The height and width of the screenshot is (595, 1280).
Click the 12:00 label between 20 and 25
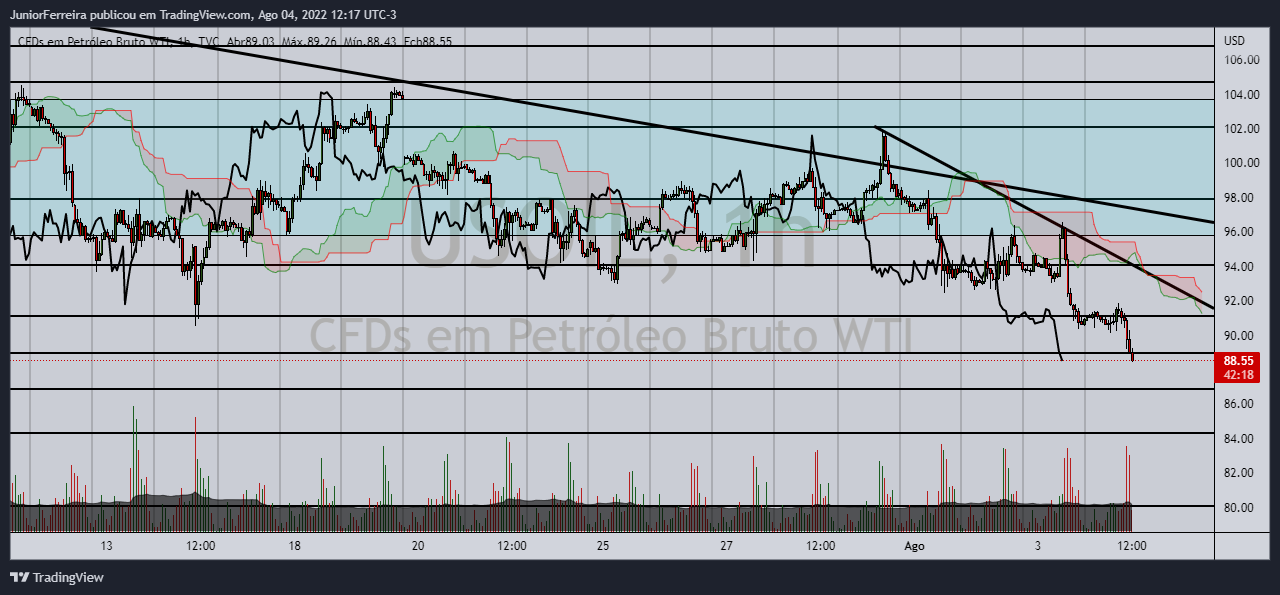pos(511,546)
